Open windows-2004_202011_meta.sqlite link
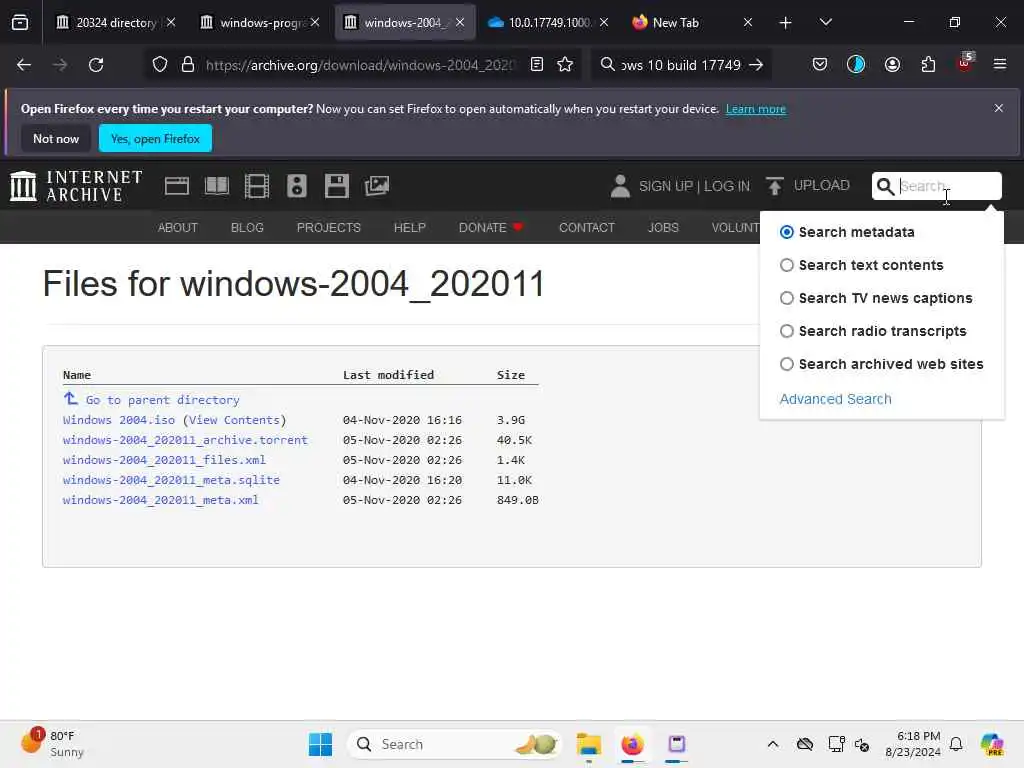Image resolution: width=1024 pixels, height=768 pixels. [x=171, y=480]
